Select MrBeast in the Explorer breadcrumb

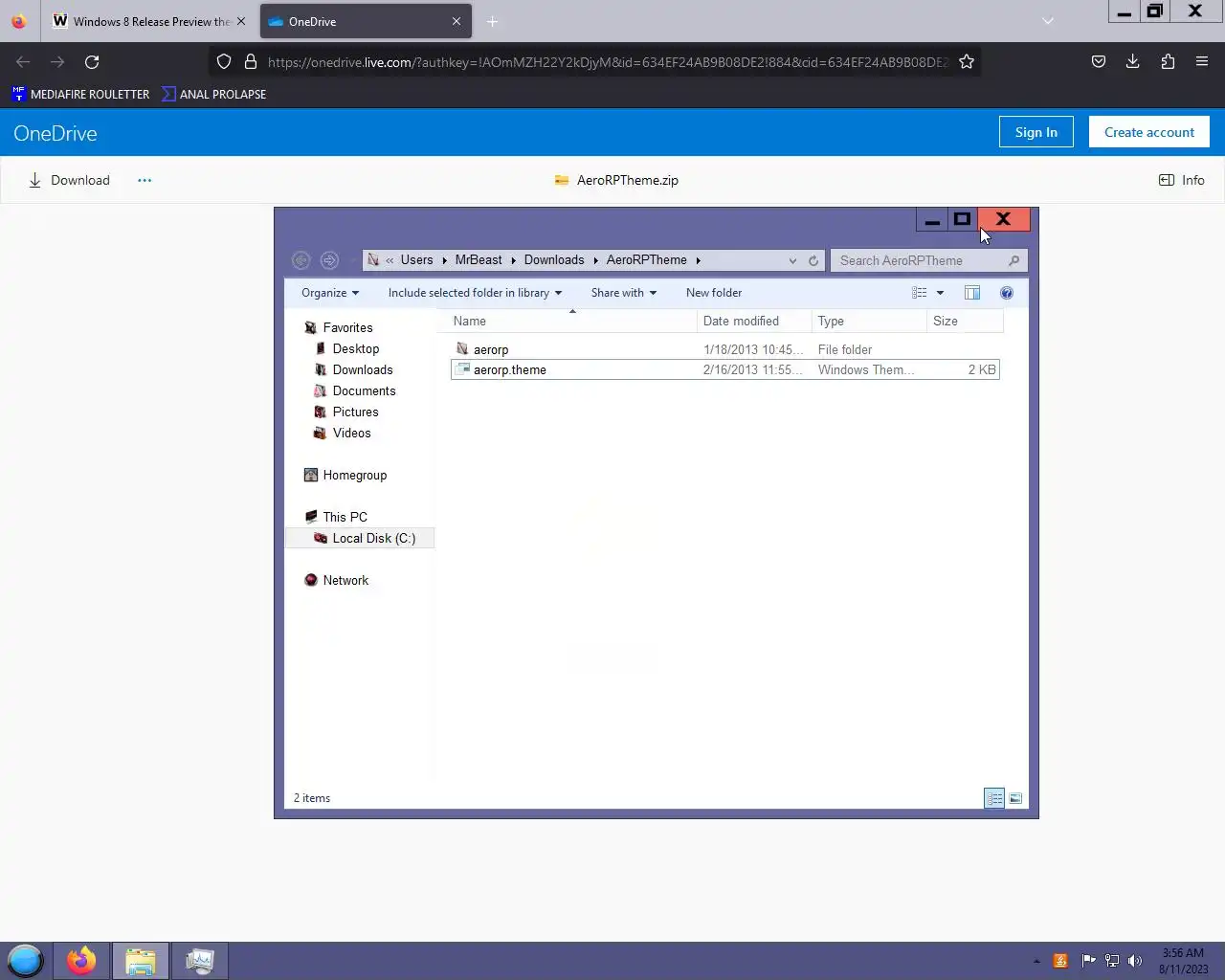479,260
